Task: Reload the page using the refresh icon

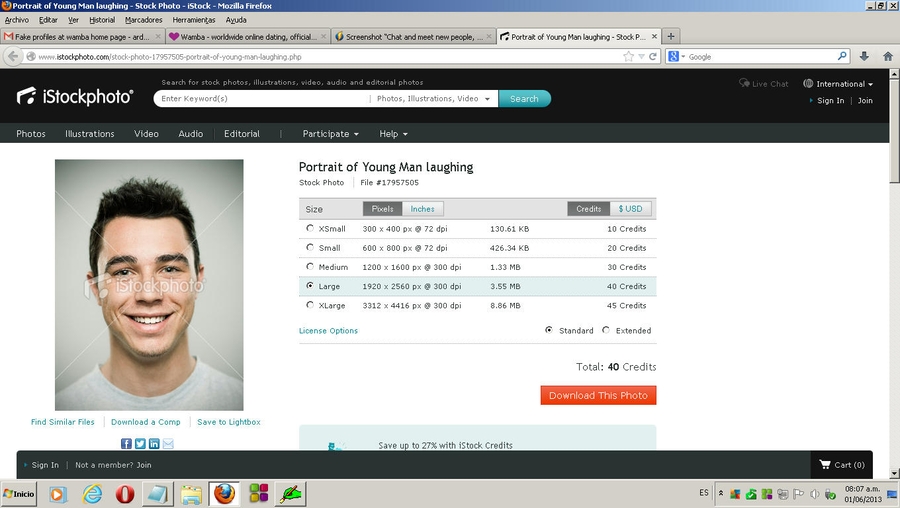Action: tap(652, 57)
